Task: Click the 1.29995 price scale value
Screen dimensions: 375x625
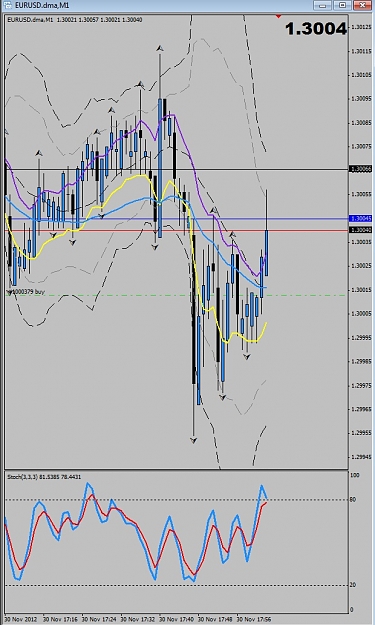Action: (x=361, y=338)
